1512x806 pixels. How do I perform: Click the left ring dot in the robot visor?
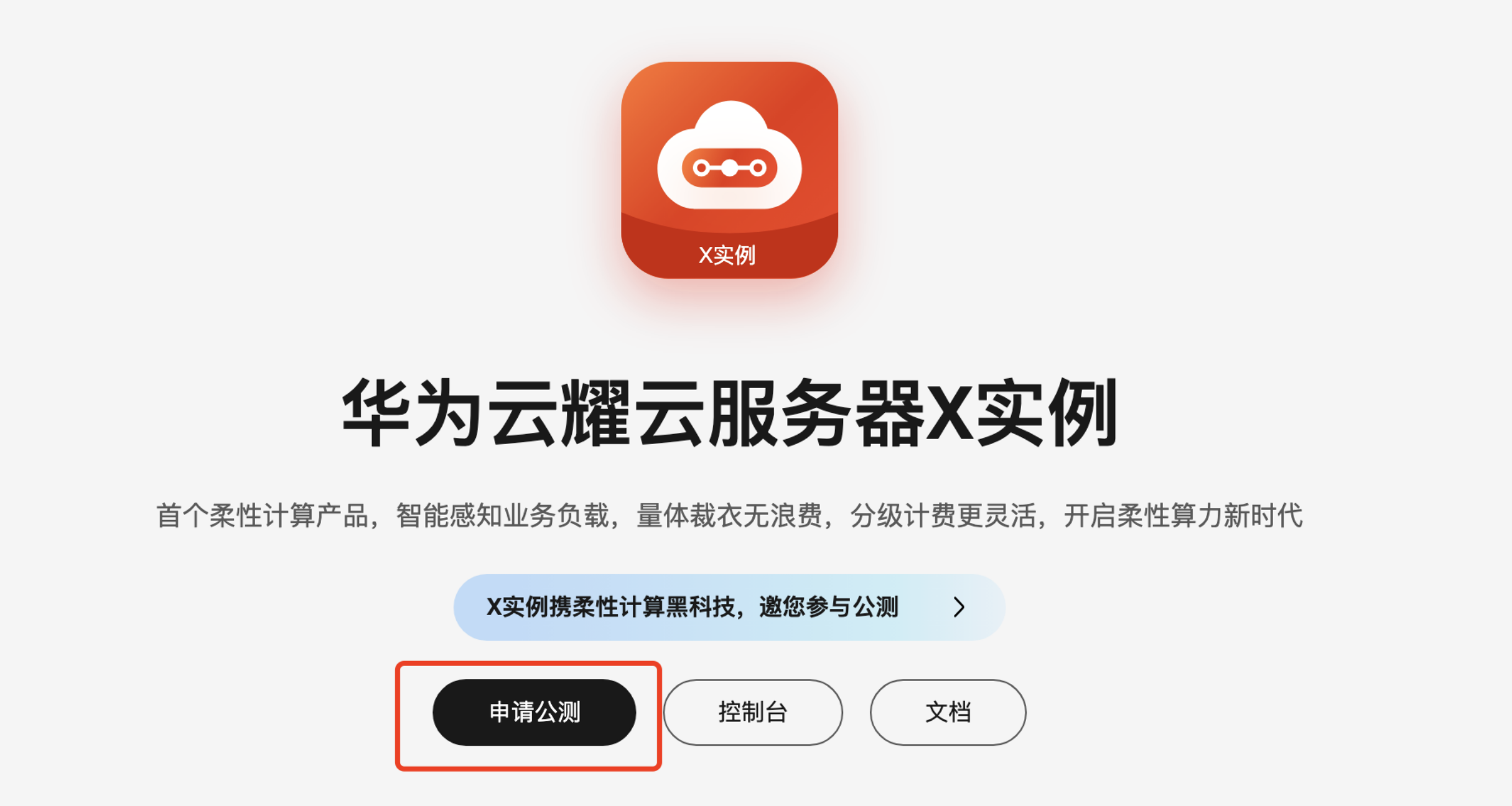[x=701, y=168]
